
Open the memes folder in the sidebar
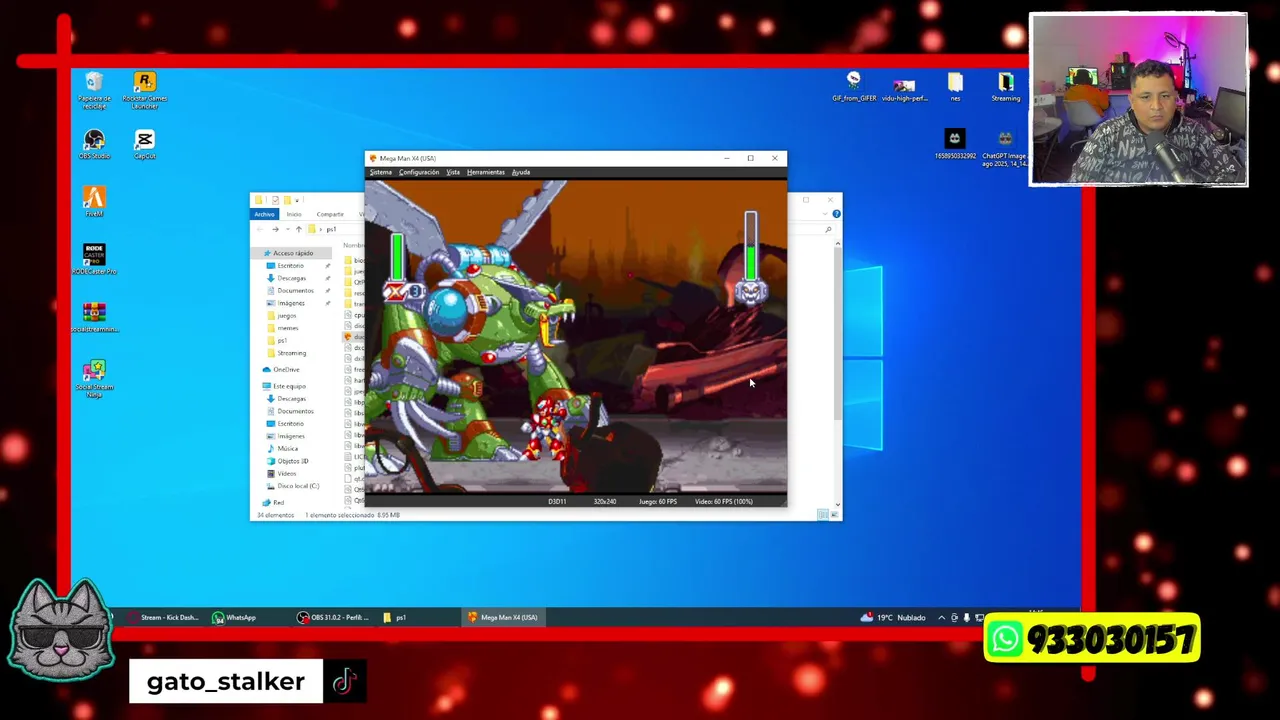287,328
